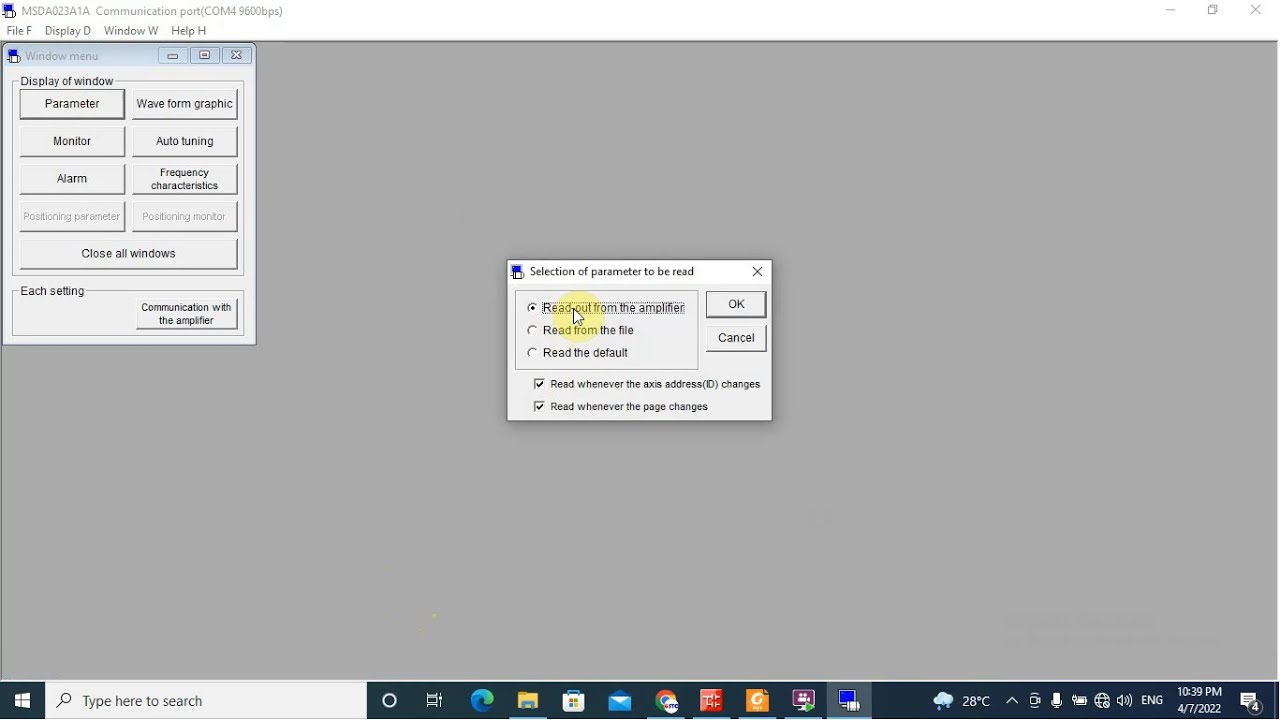The width and height of the screenshot is (1280, 720).
Task: Switch to the active servo software taskbar icon
Action: tap(849, 701)
